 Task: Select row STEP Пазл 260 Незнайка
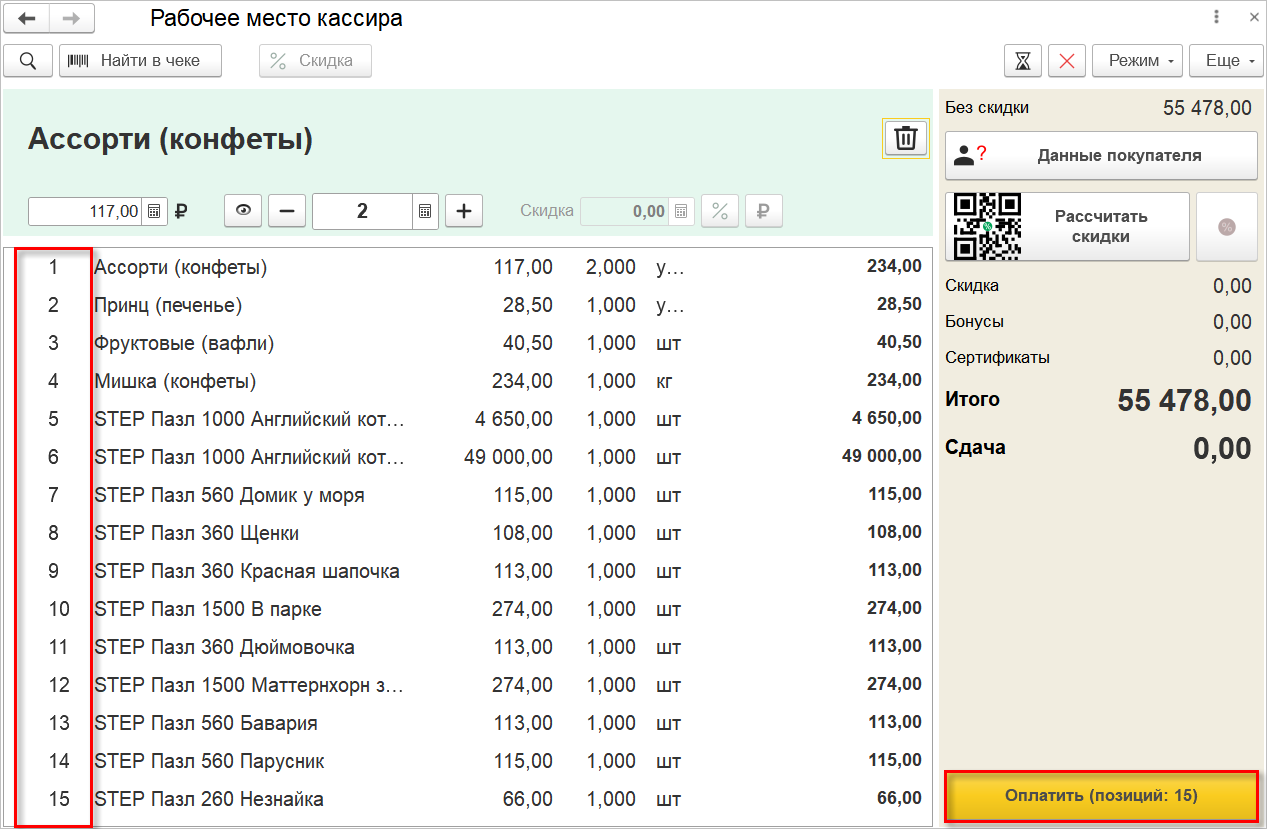coord(468,799)
